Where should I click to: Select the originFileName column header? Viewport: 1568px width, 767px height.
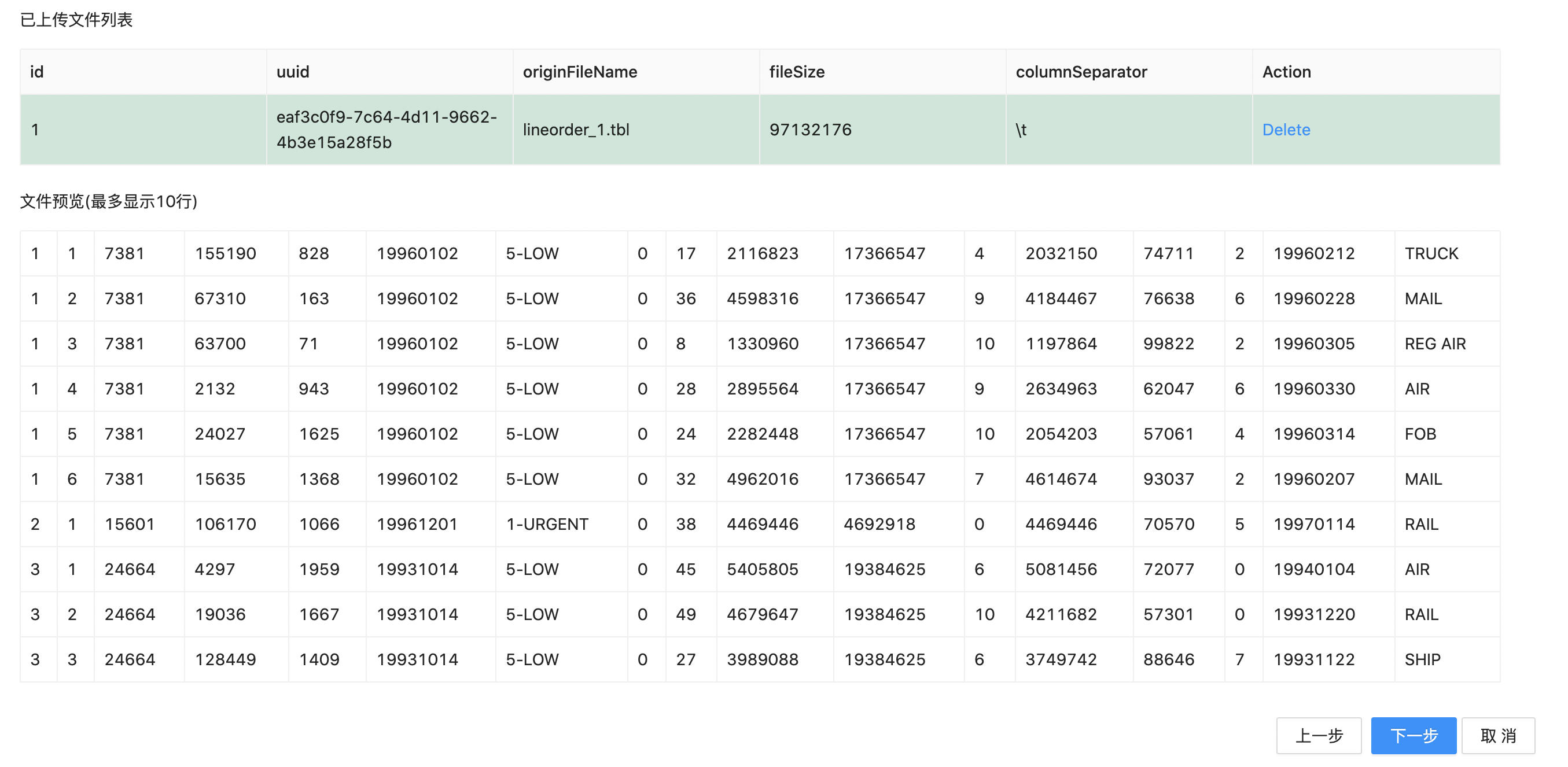(x=636, y=72)
